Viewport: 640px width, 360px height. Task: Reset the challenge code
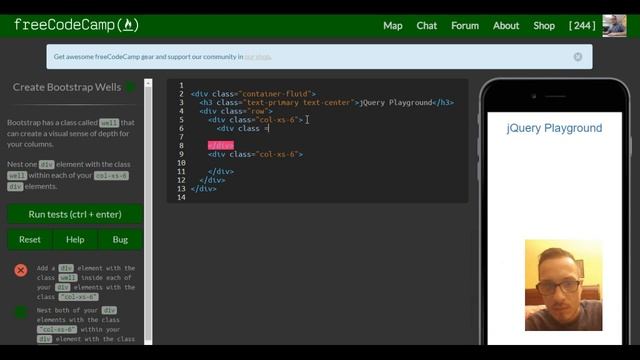[x=30, y=240]
